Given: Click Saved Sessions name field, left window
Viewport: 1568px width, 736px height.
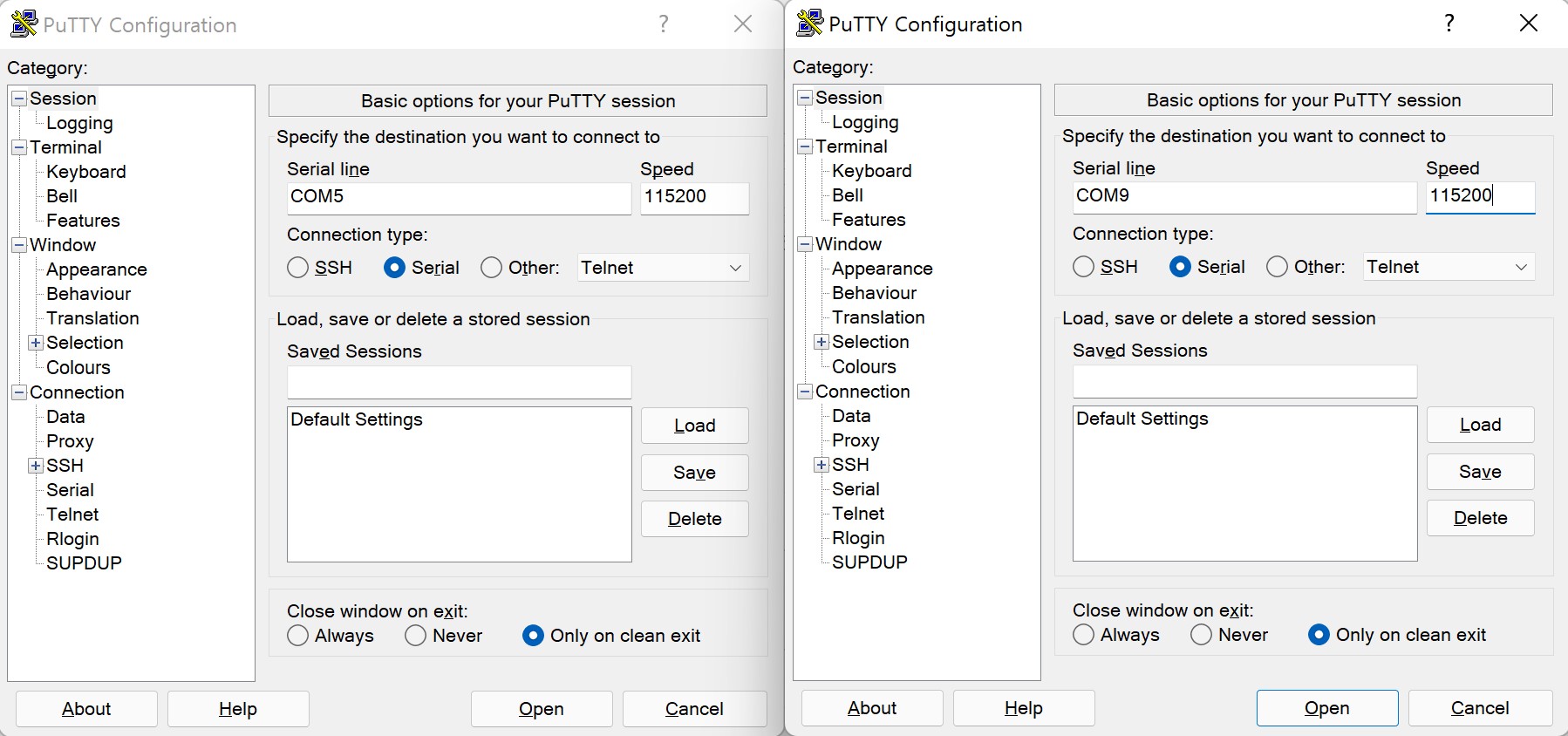Looking at the screenshot, I should (x=459, y=382).
